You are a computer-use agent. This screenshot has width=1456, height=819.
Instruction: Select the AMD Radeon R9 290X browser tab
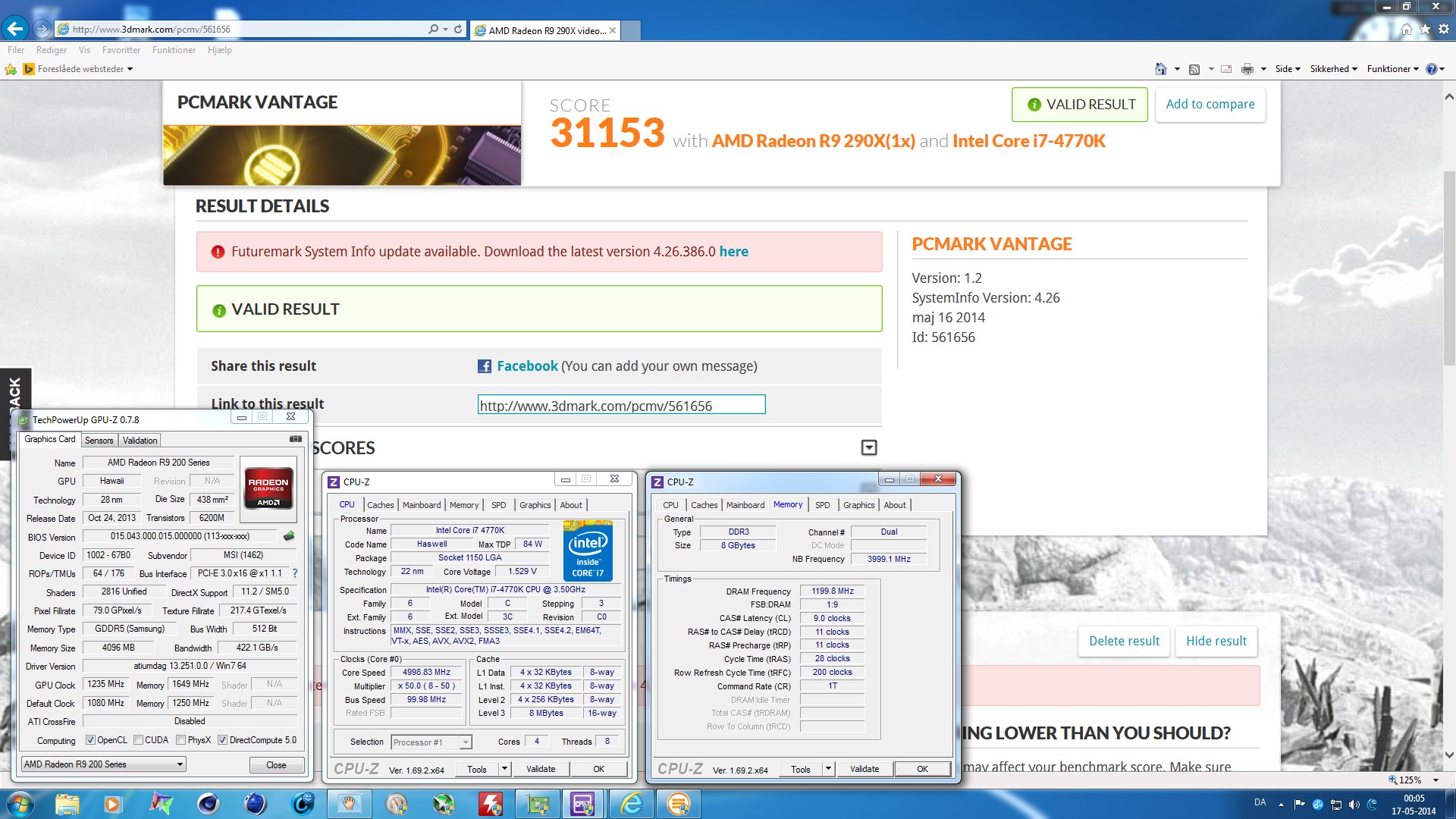pos(546,30)
